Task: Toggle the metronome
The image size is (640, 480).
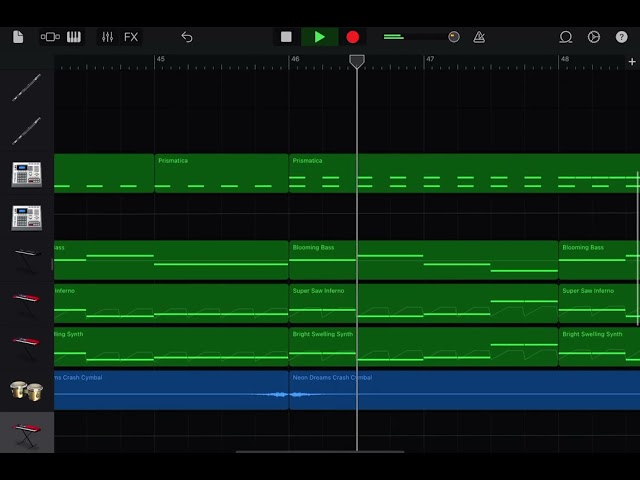Action: tap(479, 37)
